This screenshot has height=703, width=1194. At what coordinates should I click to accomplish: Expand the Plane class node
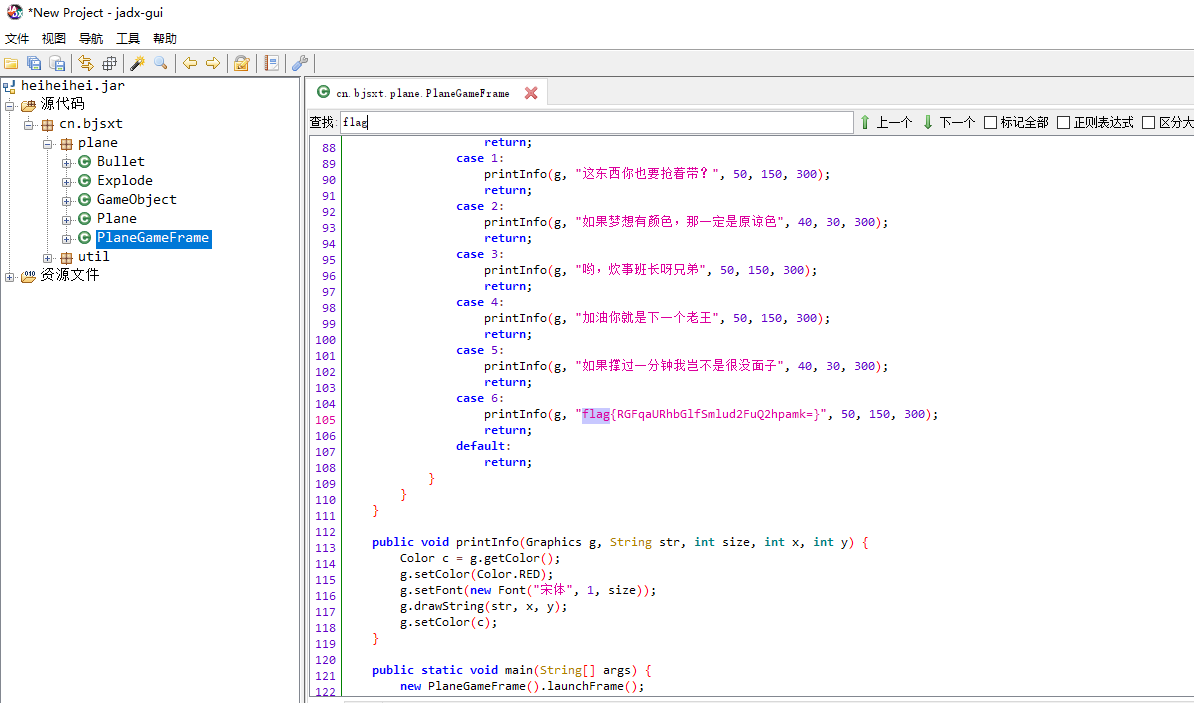pyautogui.click(x=66, y=219)
